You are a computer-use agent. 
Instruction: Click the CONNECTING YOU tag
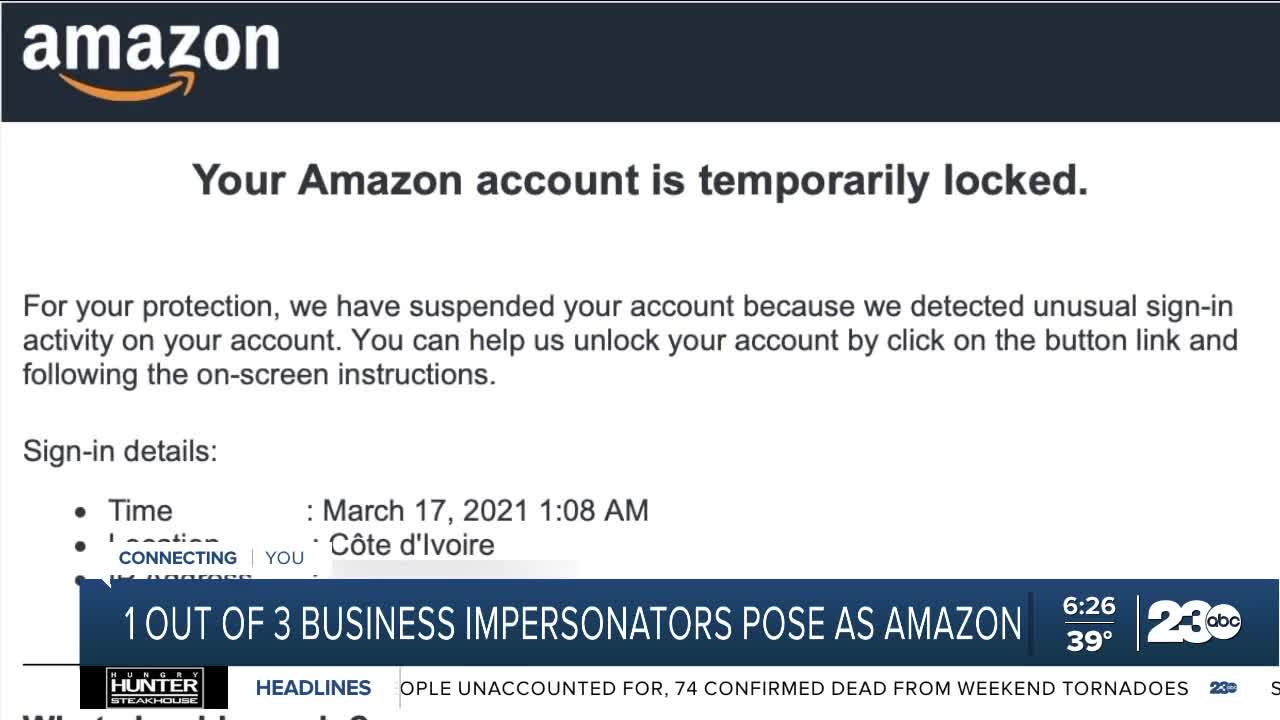coord(211,558)
